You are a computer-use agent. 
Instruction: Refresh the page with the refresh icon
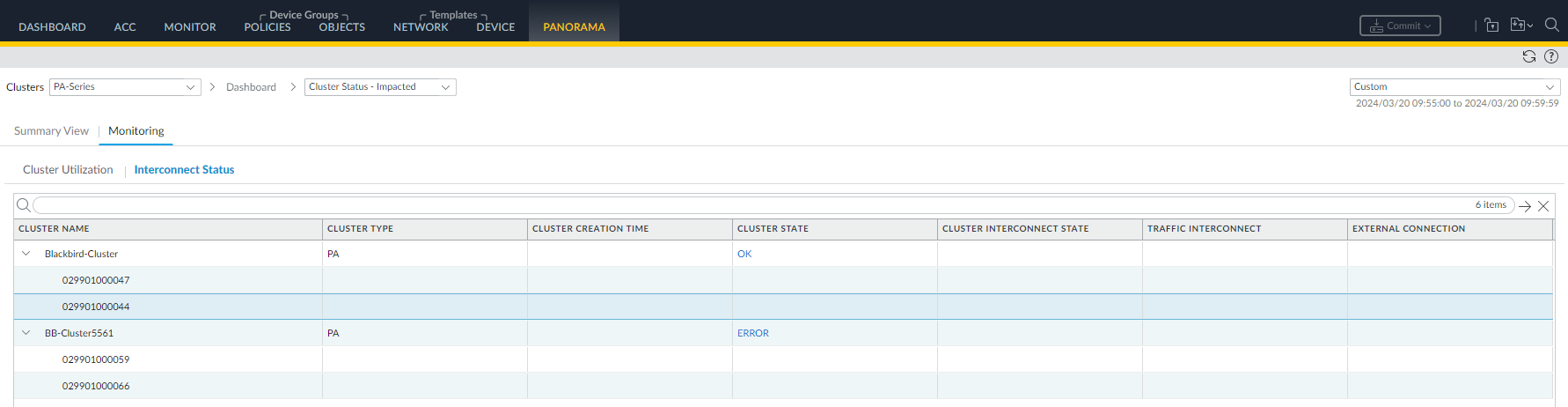(1529, 56)
